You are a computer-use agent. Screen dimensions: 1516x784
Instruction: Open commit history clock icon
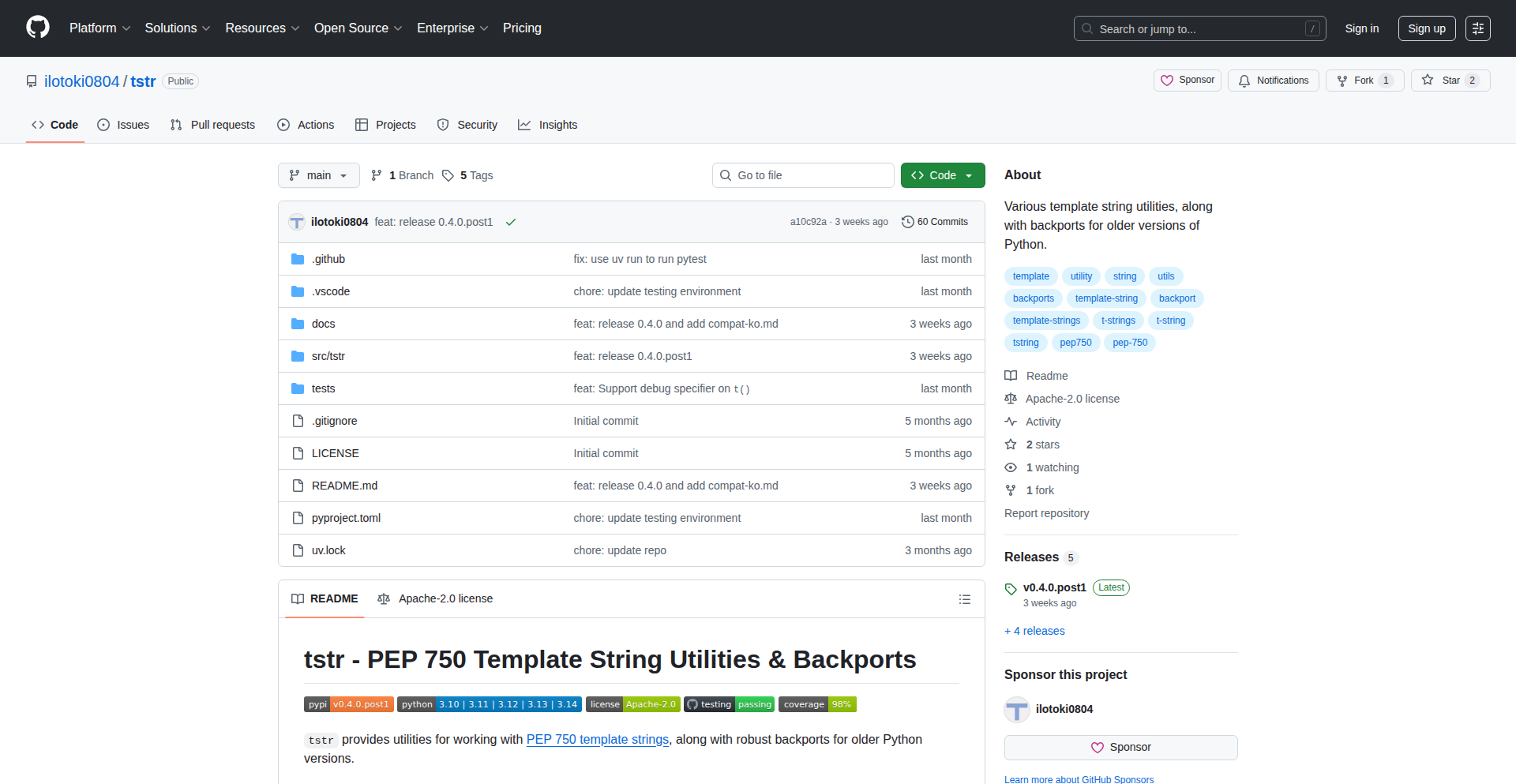[x=908, y=222]
